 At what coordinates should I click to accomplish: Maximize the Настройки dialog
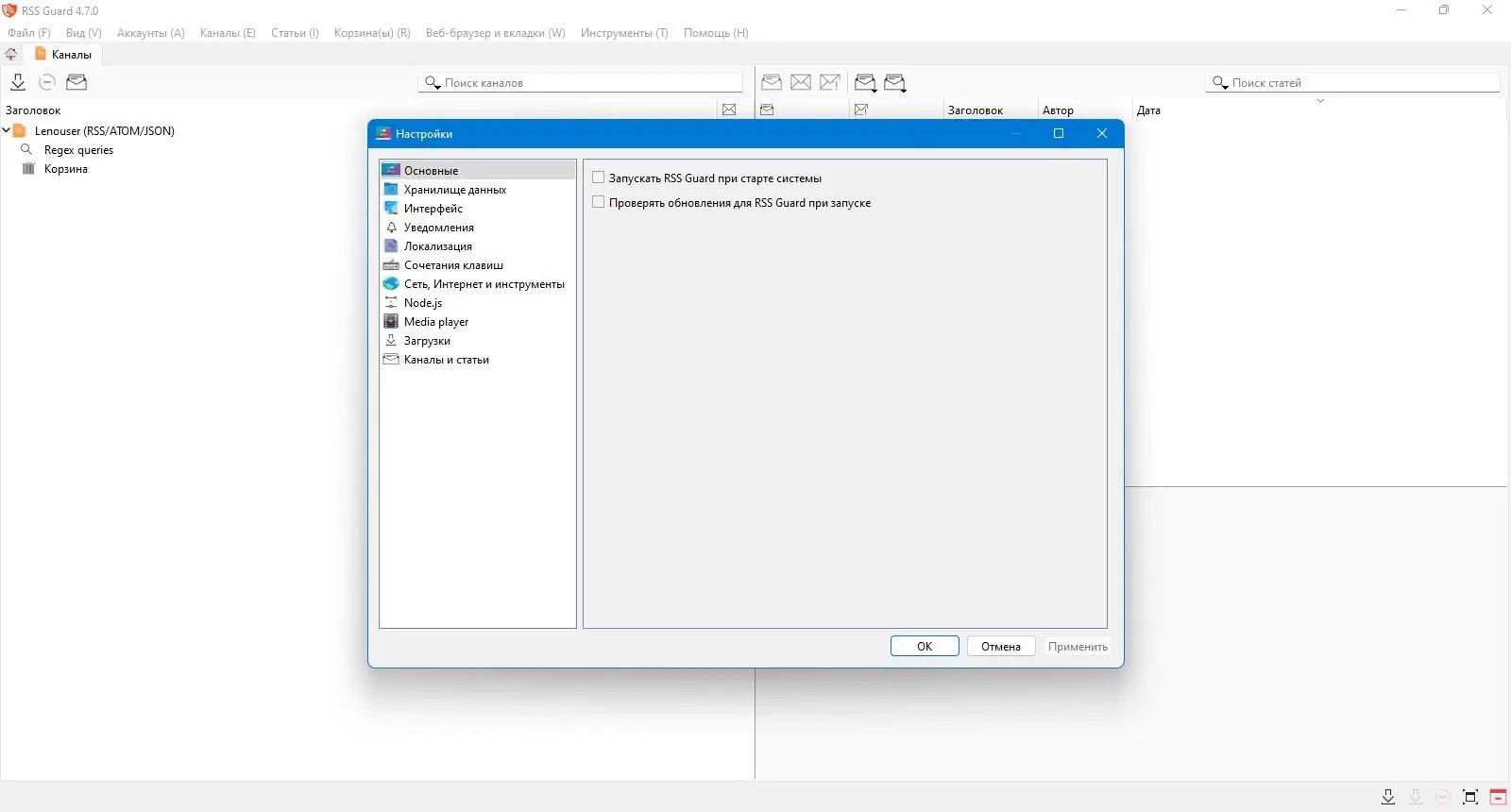click(1059, 133)
